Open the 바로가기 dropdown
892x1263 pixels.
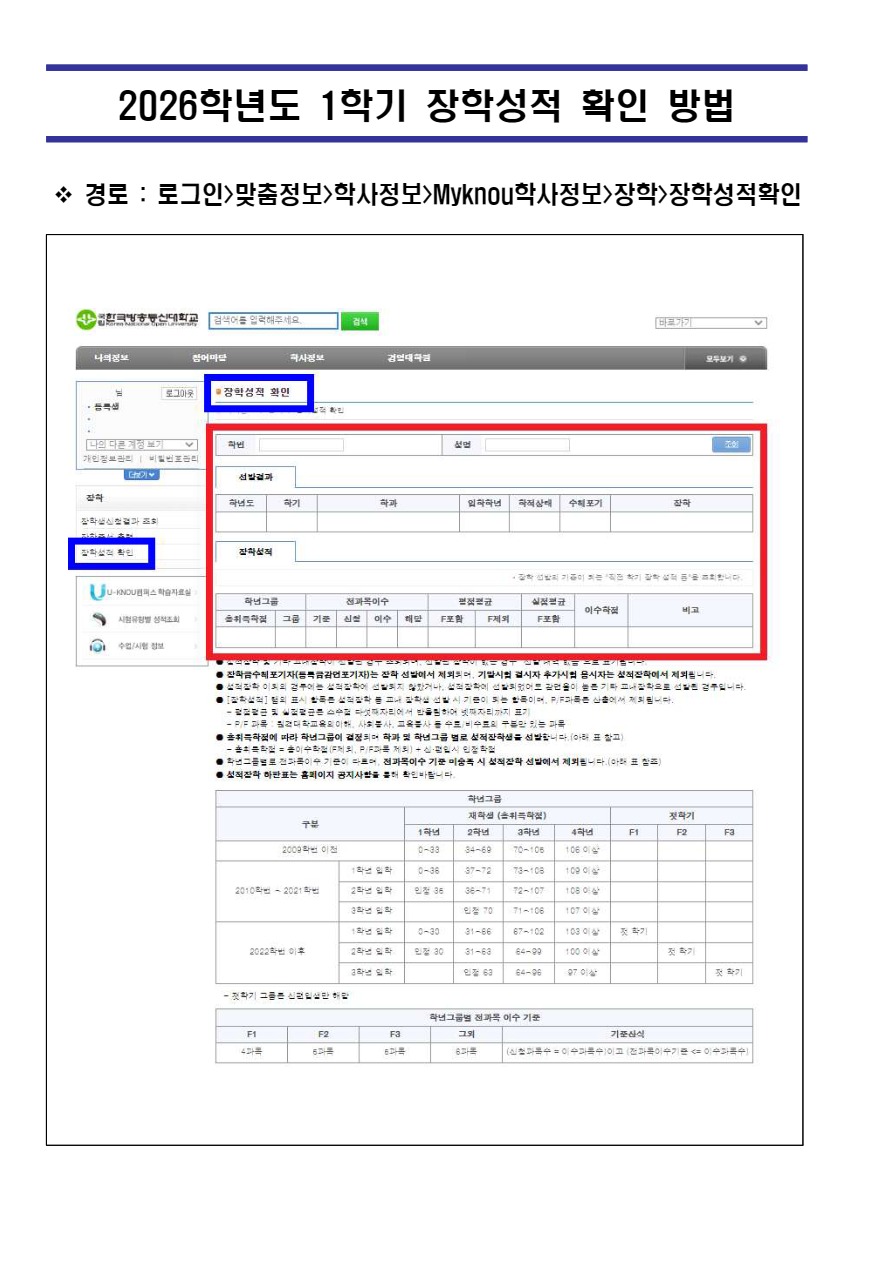(x=710, y=322)
